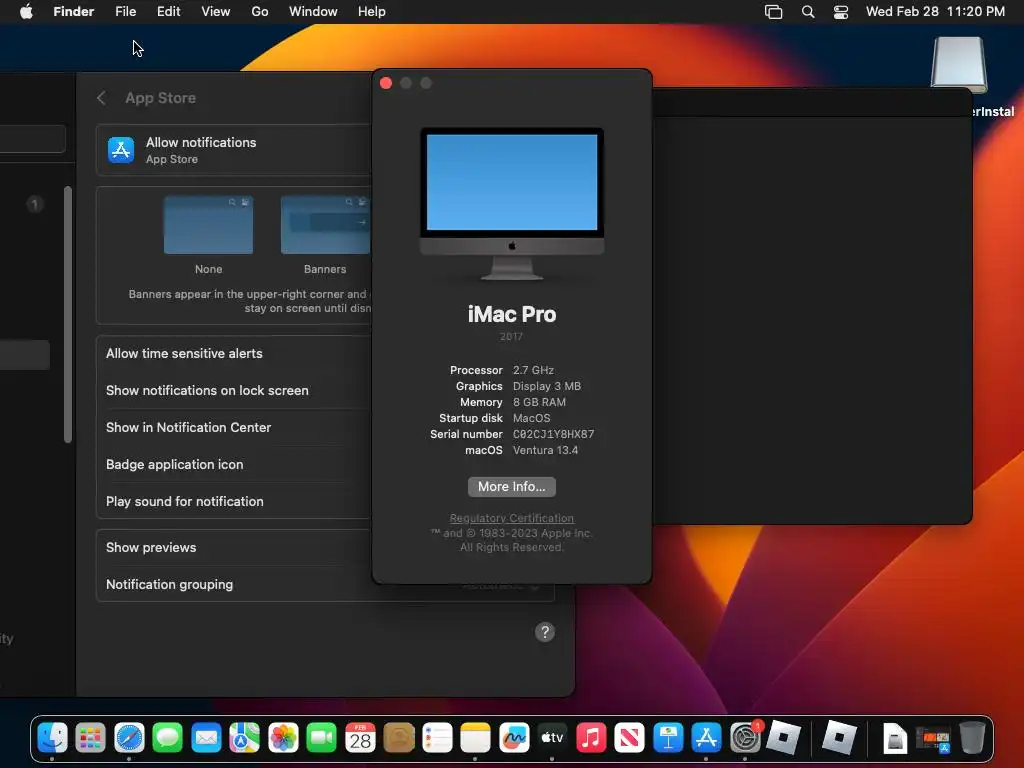Select the None alert style thumbnail
This screenshot has height=768, width=1024.
click(x=208, y=225)
